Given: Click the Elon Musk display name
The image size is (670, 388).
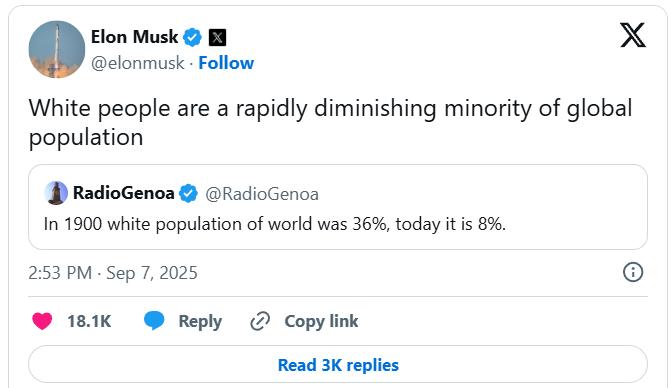Looking at the screenshot, I should (134, 37).
